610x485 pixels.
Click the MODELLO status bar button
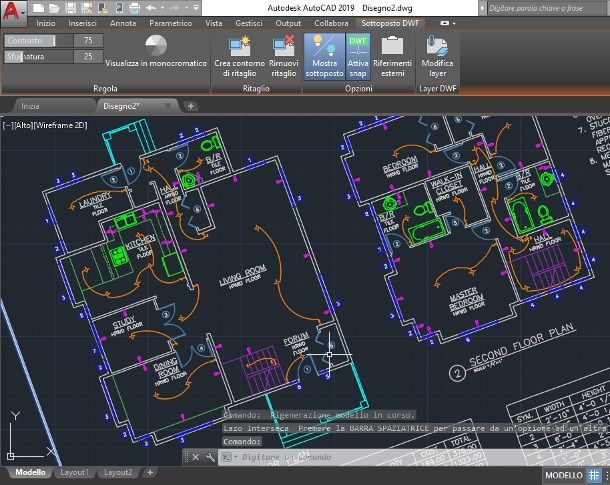[x=564, y=475]
